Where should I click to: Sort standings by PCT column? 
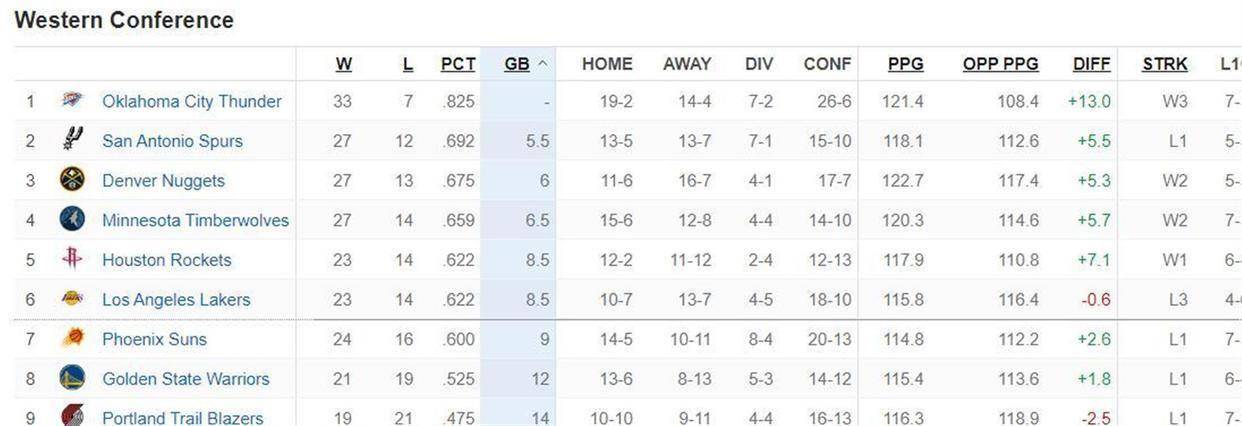[x=458, y=64]
